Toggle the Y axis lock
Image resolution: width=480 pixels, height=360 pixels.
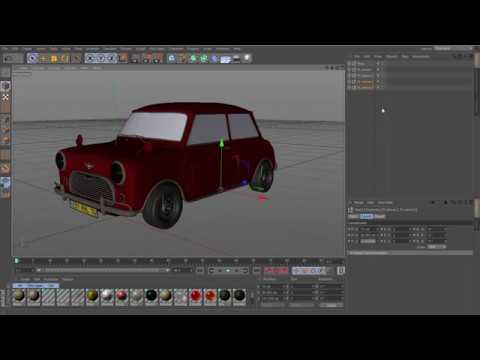101,59
